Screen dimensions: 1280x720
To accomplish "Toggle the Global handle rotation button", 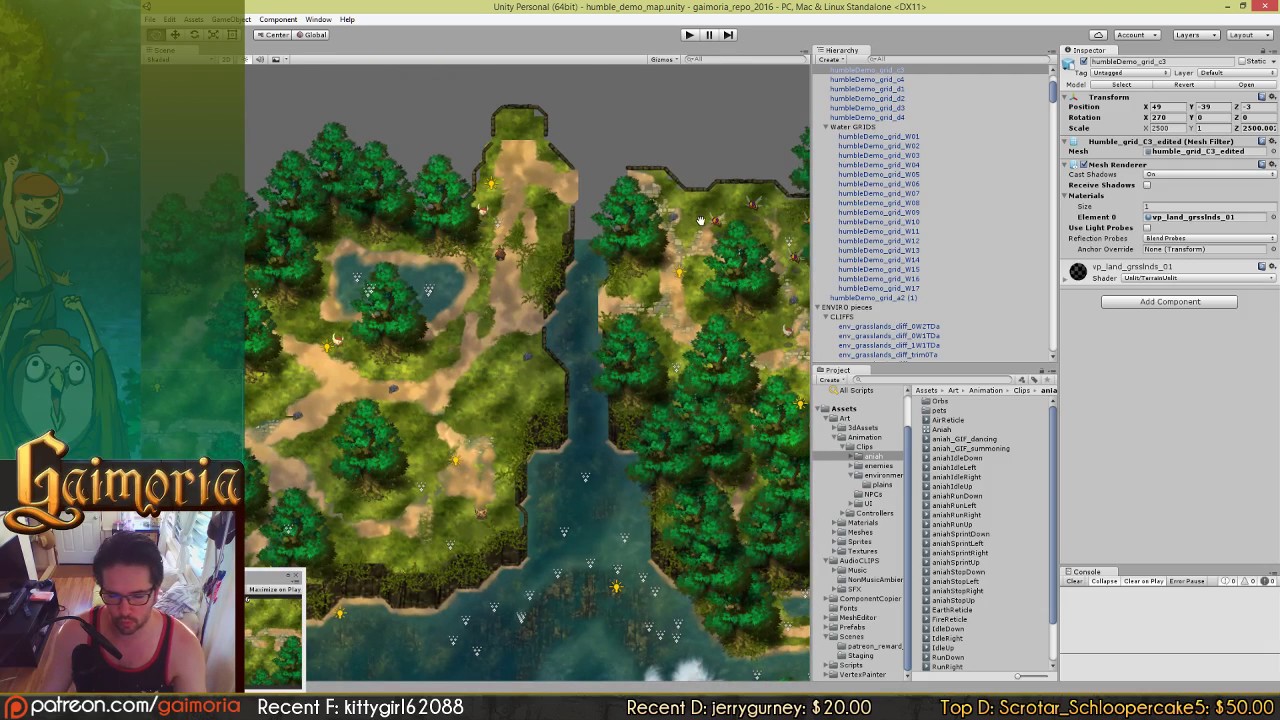I will coord(311,35).
